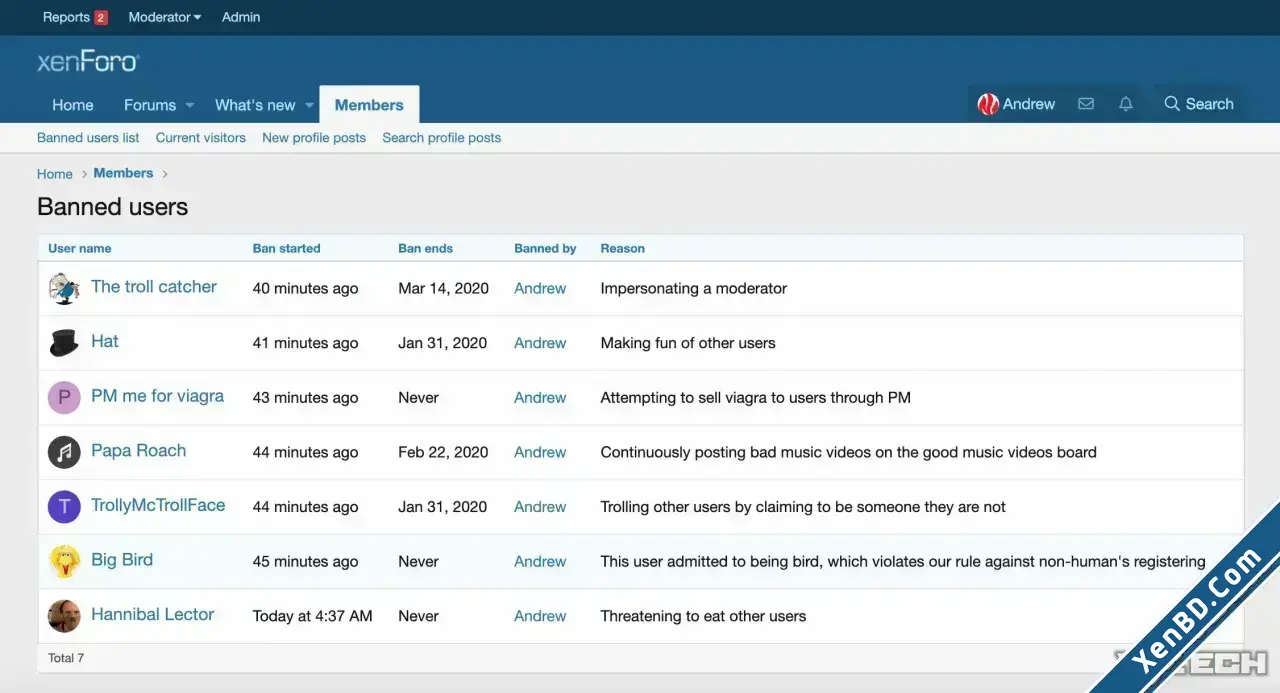Click Andrew in PM me for viagra row
1280x693 pixels.
click(x=540, y=397)
